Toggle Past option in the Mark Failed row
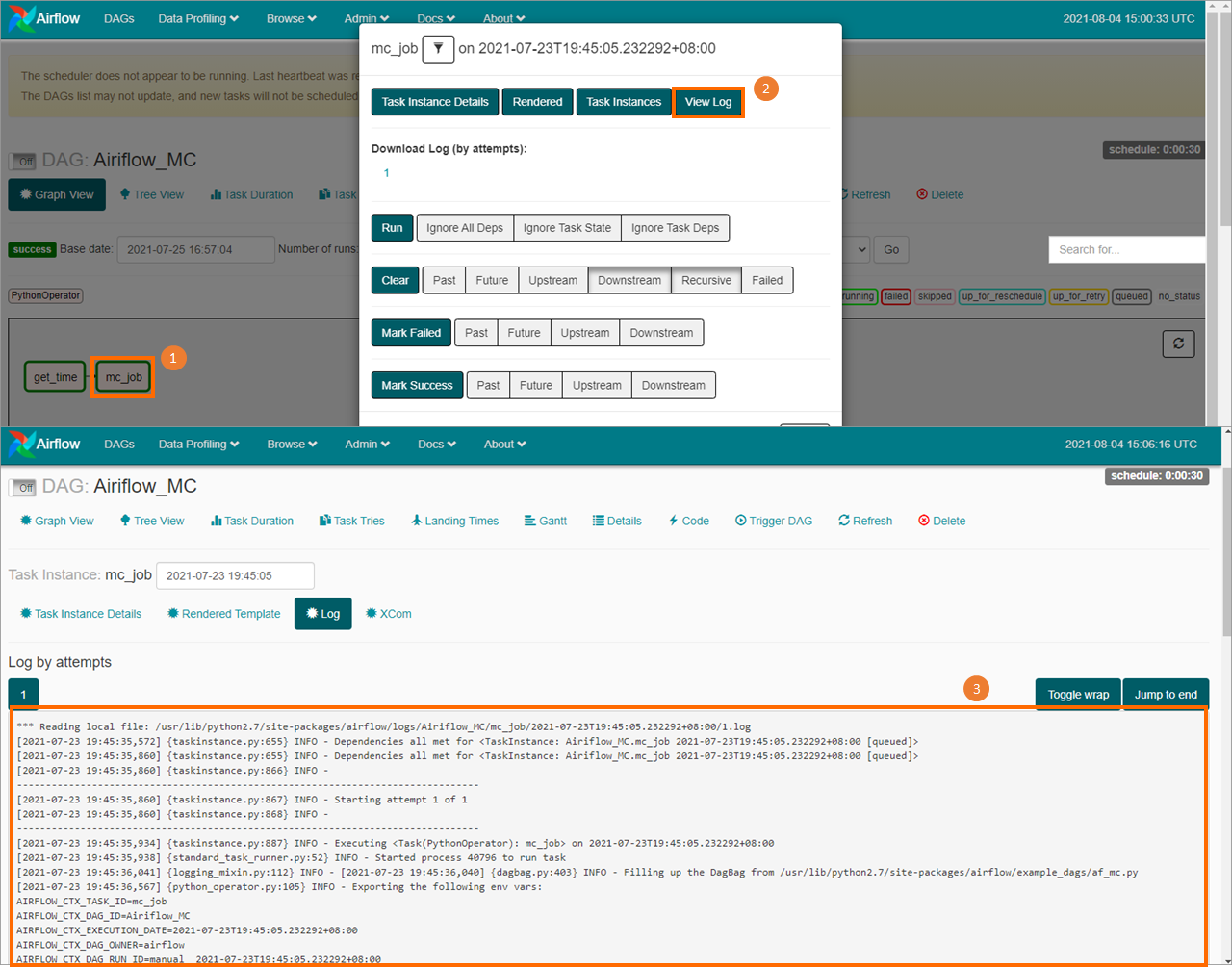This screenshot has height=967, width=1232. pyautogui.click(x=476, y=333)
